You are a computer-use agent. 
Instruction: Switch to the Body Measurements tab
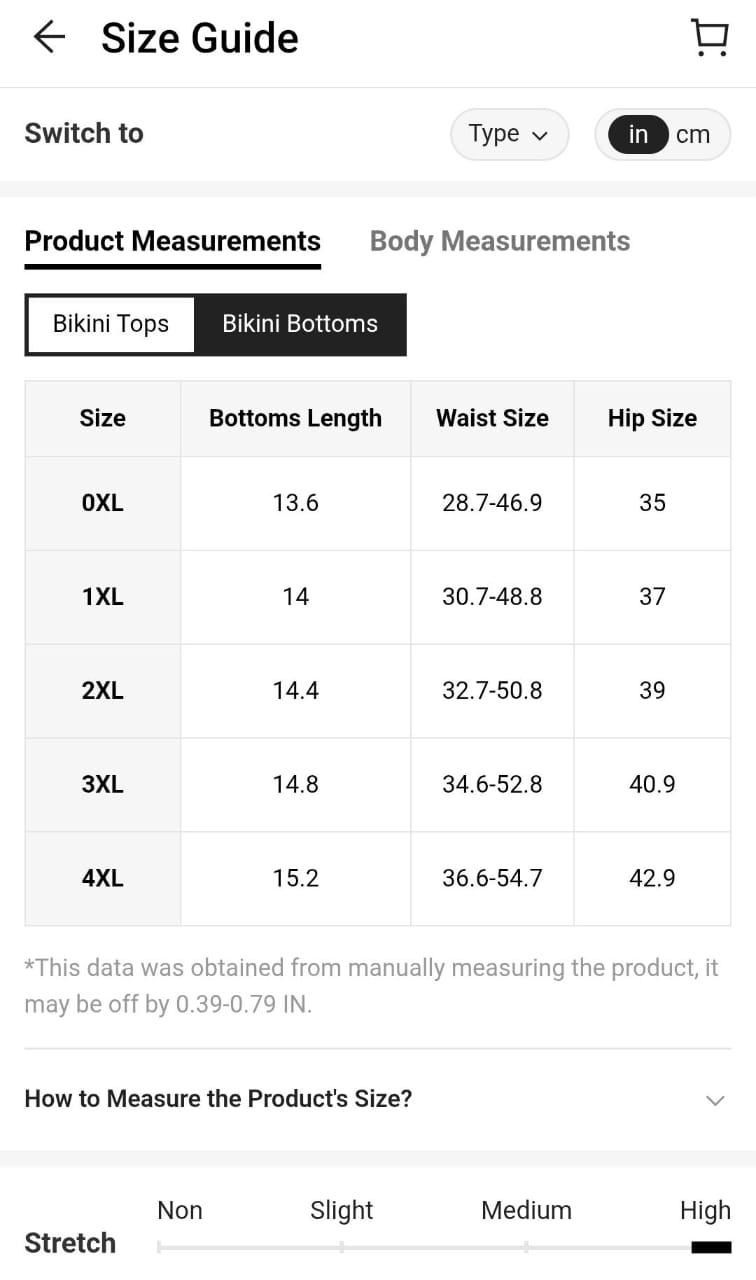(500, 241)
